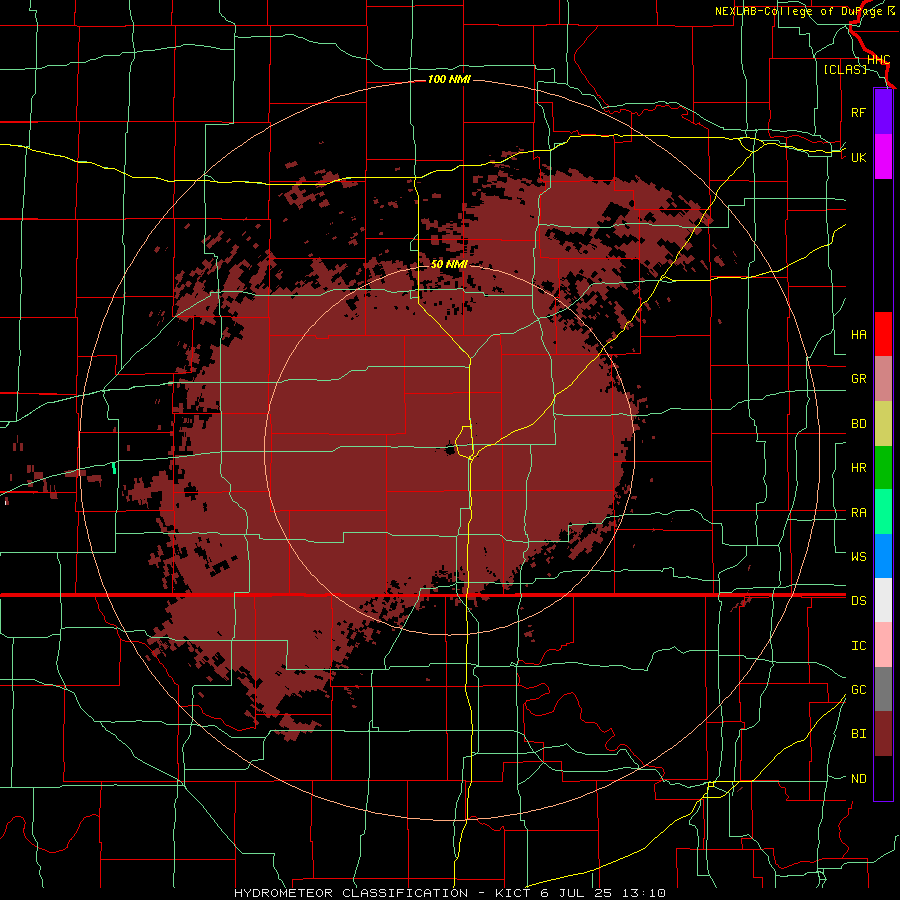This screenshot has height=900, width=900.
Task: Click the IC legend label
Action: click(858, 645)
